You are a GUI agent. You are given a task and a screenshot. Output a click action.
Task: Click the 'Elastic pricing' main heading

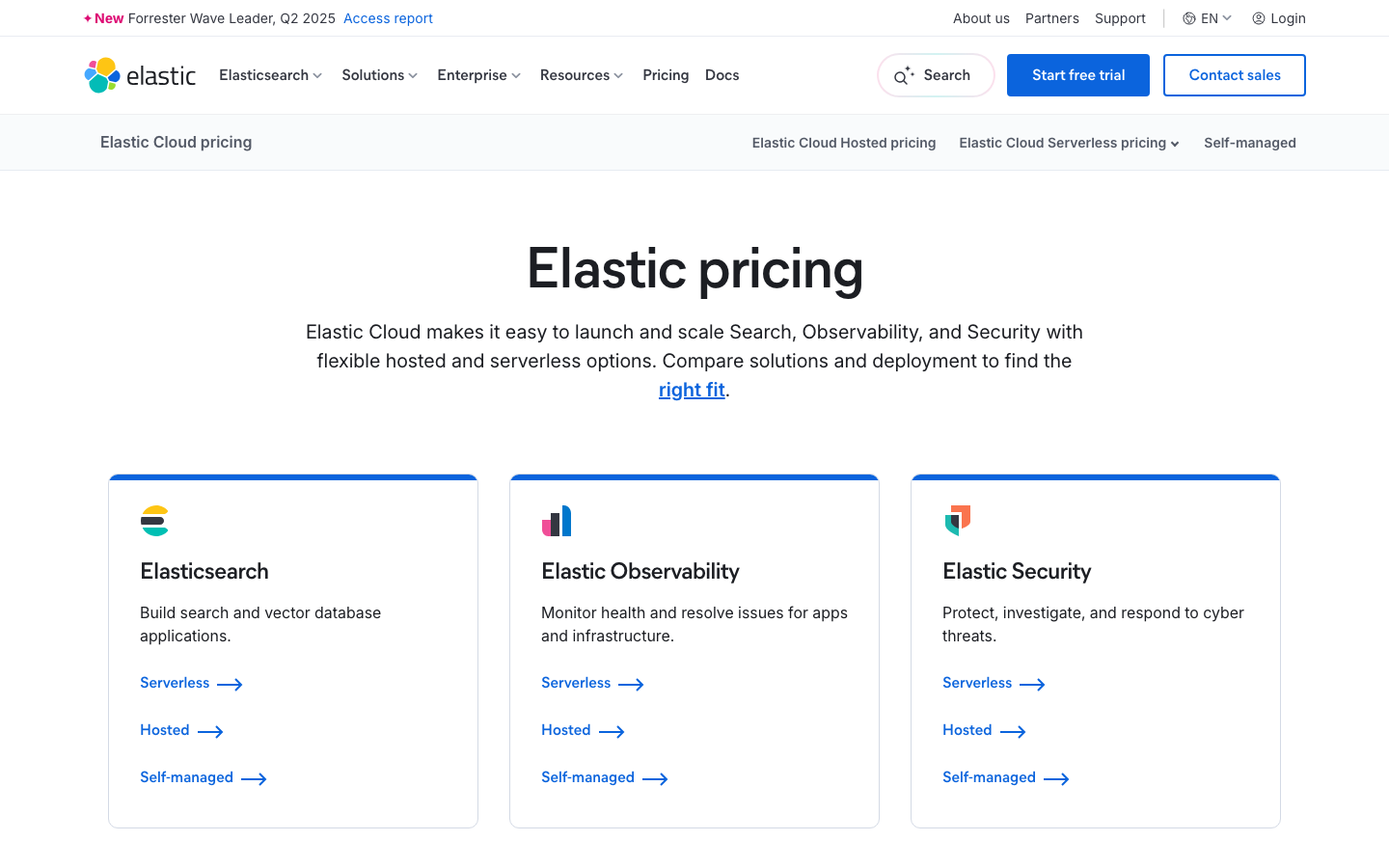pyautogui.click(x=694, y=269)
